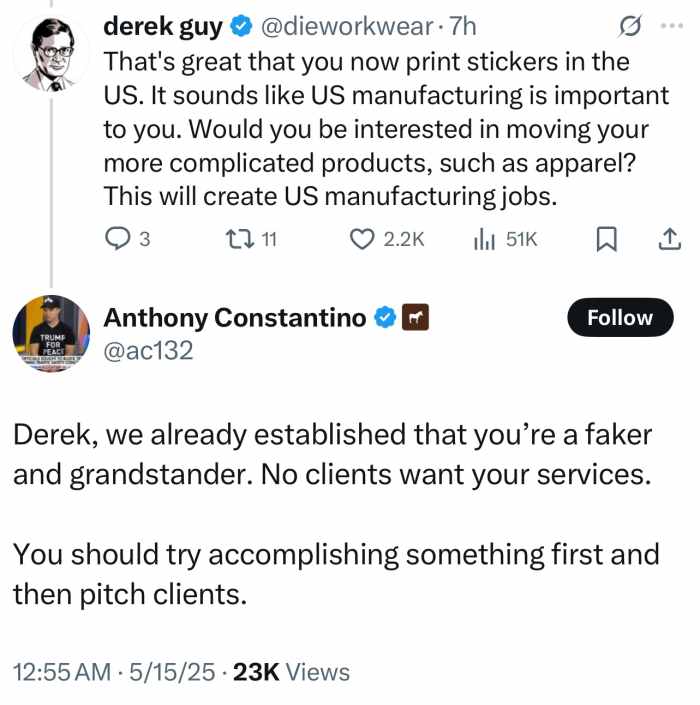Click the 12:55 AM post timestamp
700x705 pixels.
coord(62,672)
